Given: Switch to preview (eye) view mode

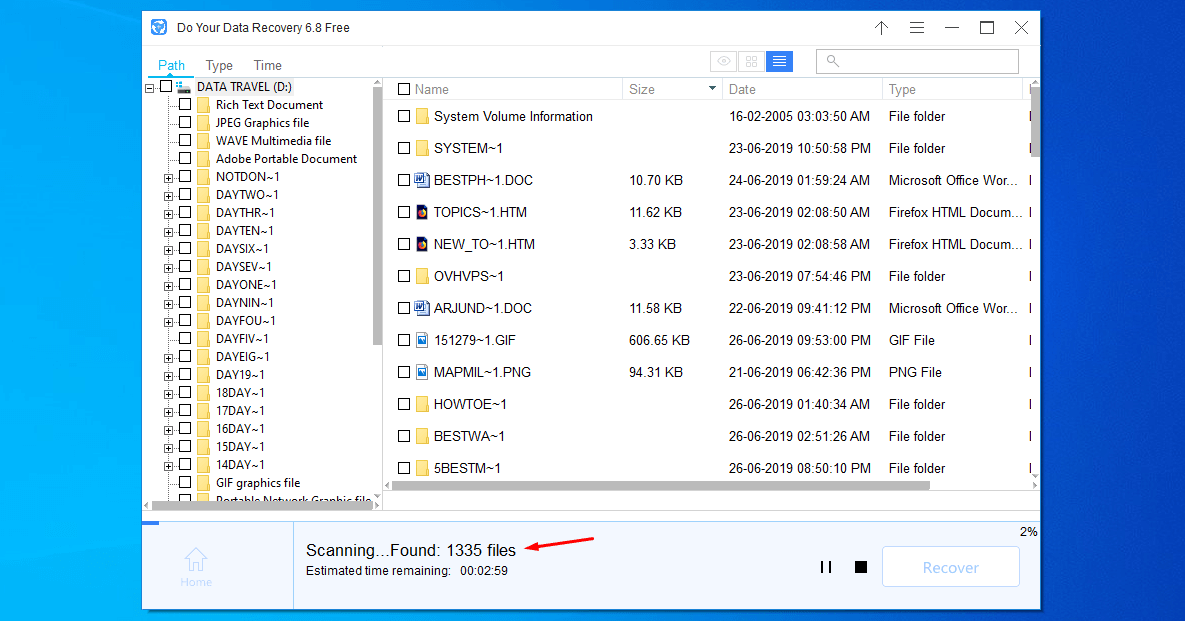Looking at the screenshot, I should click(723, 61).
